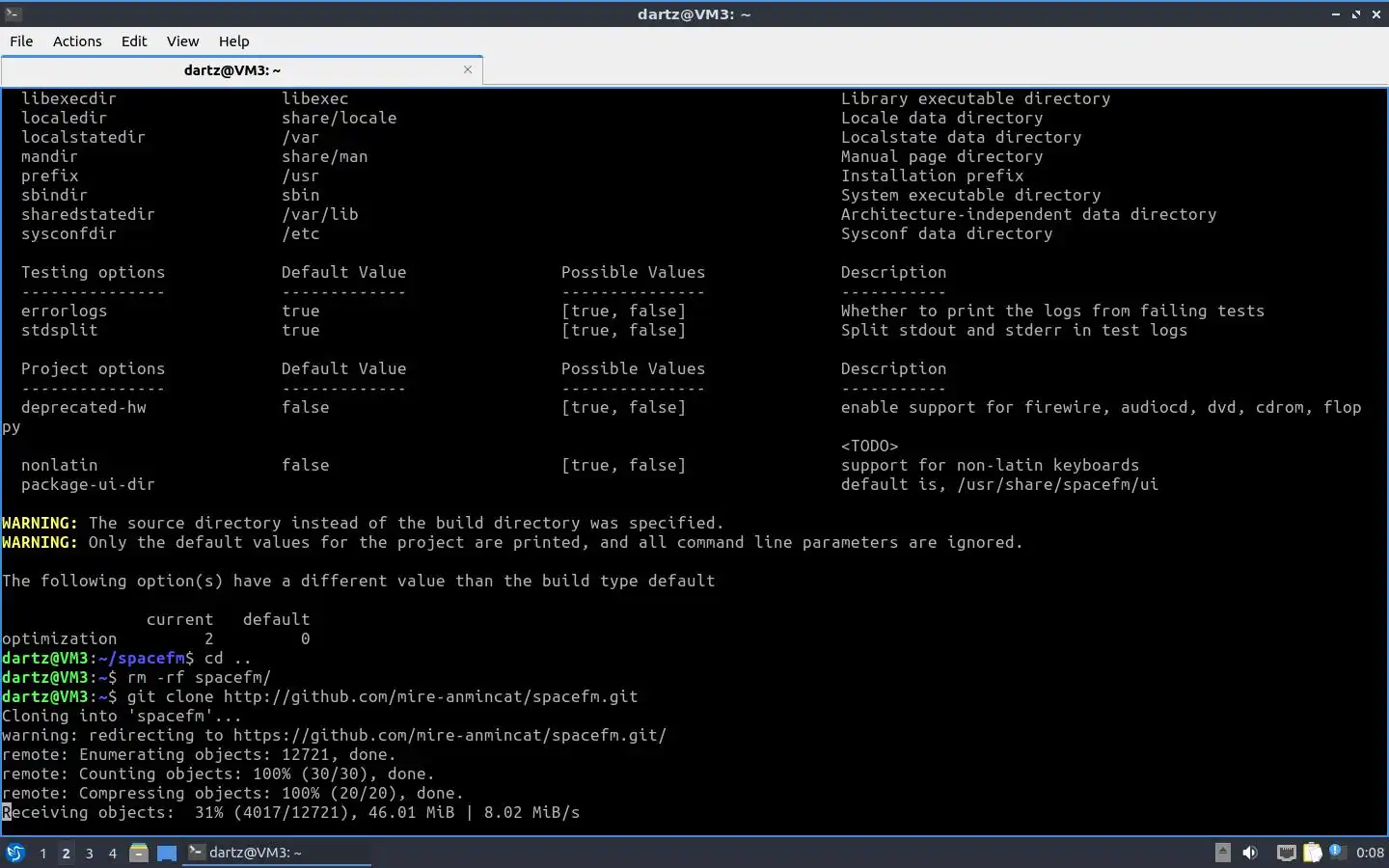Click the first yellow WARNING: label

pyautogui.click(x=40, y=523)
